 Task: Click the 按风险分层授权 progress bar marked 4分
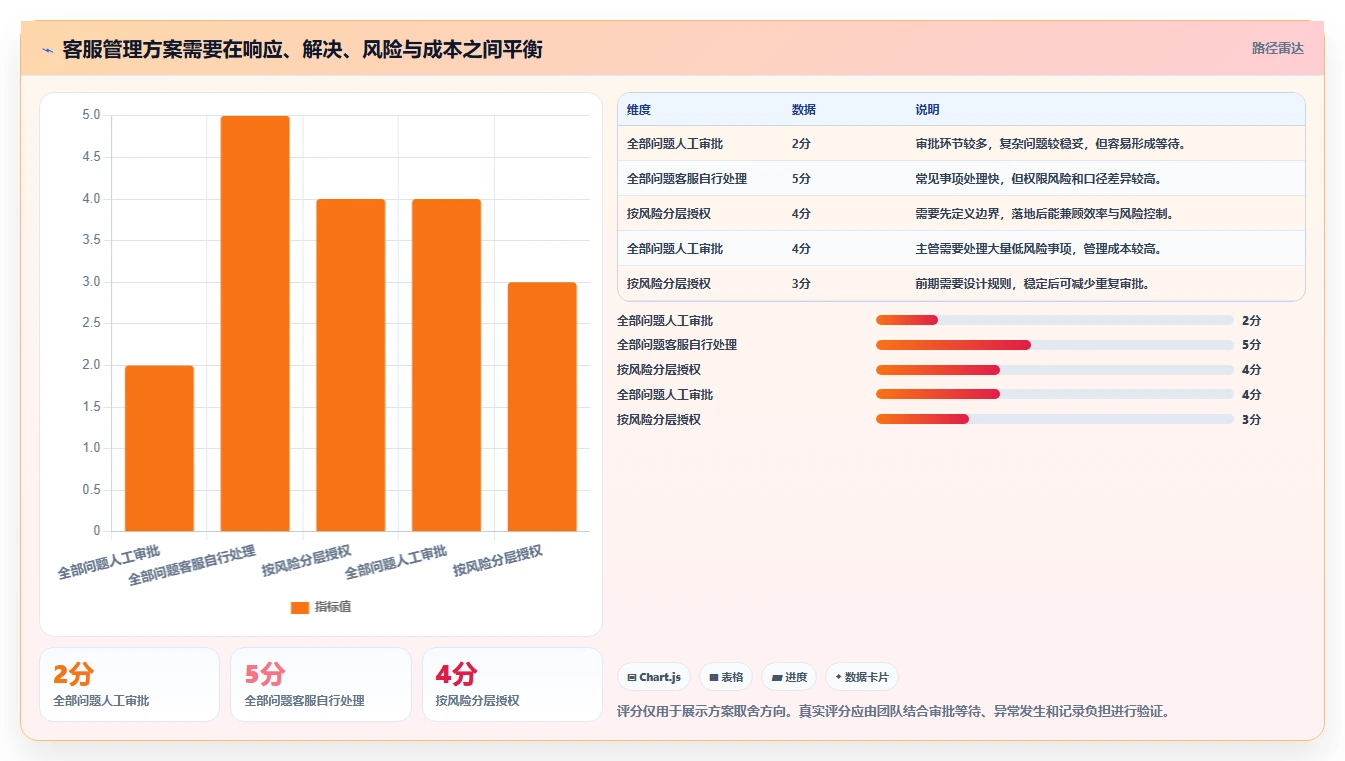[1055, 370]
